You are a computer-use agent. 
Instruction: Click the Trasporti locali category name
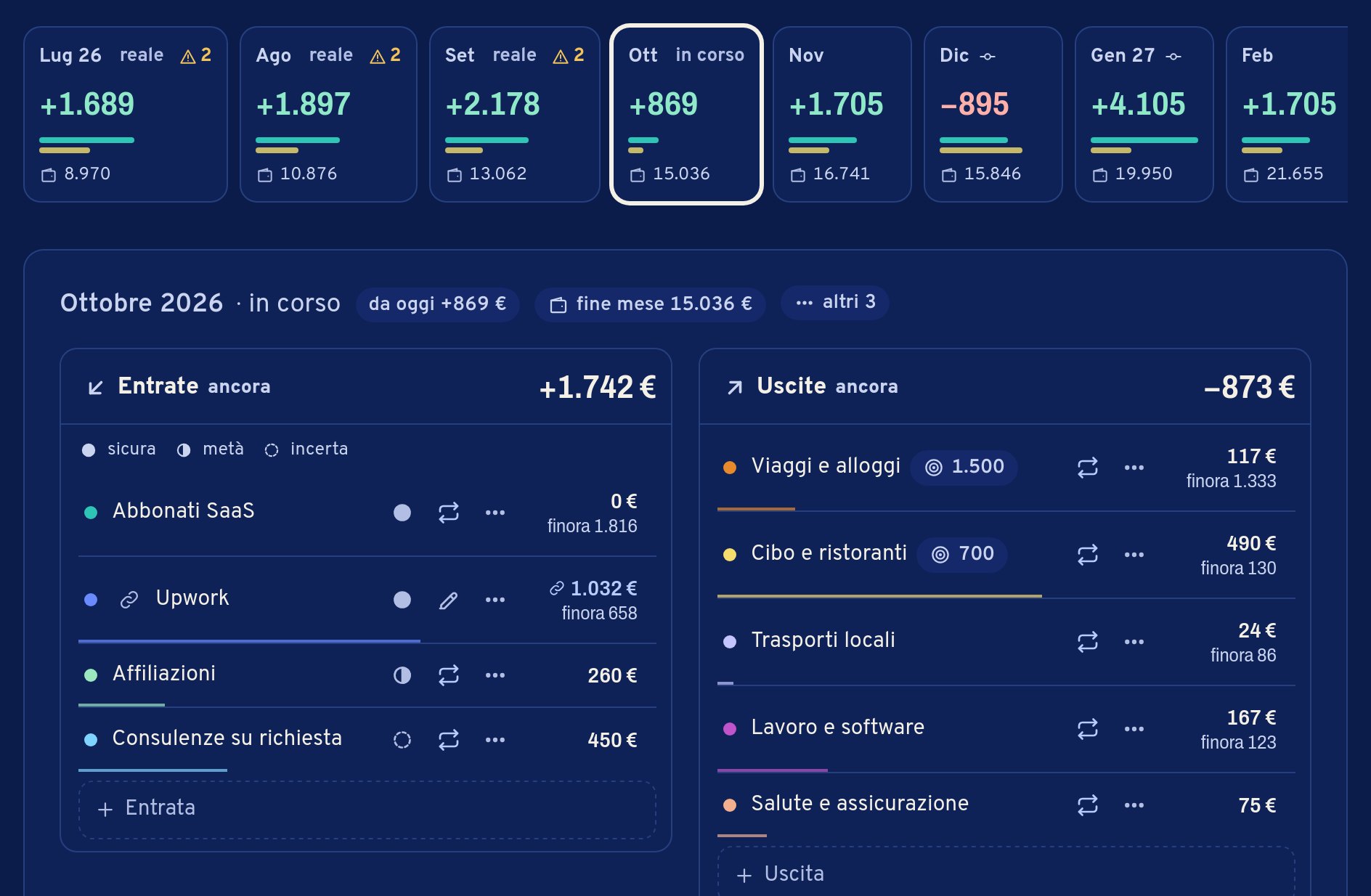click(823, 640)
